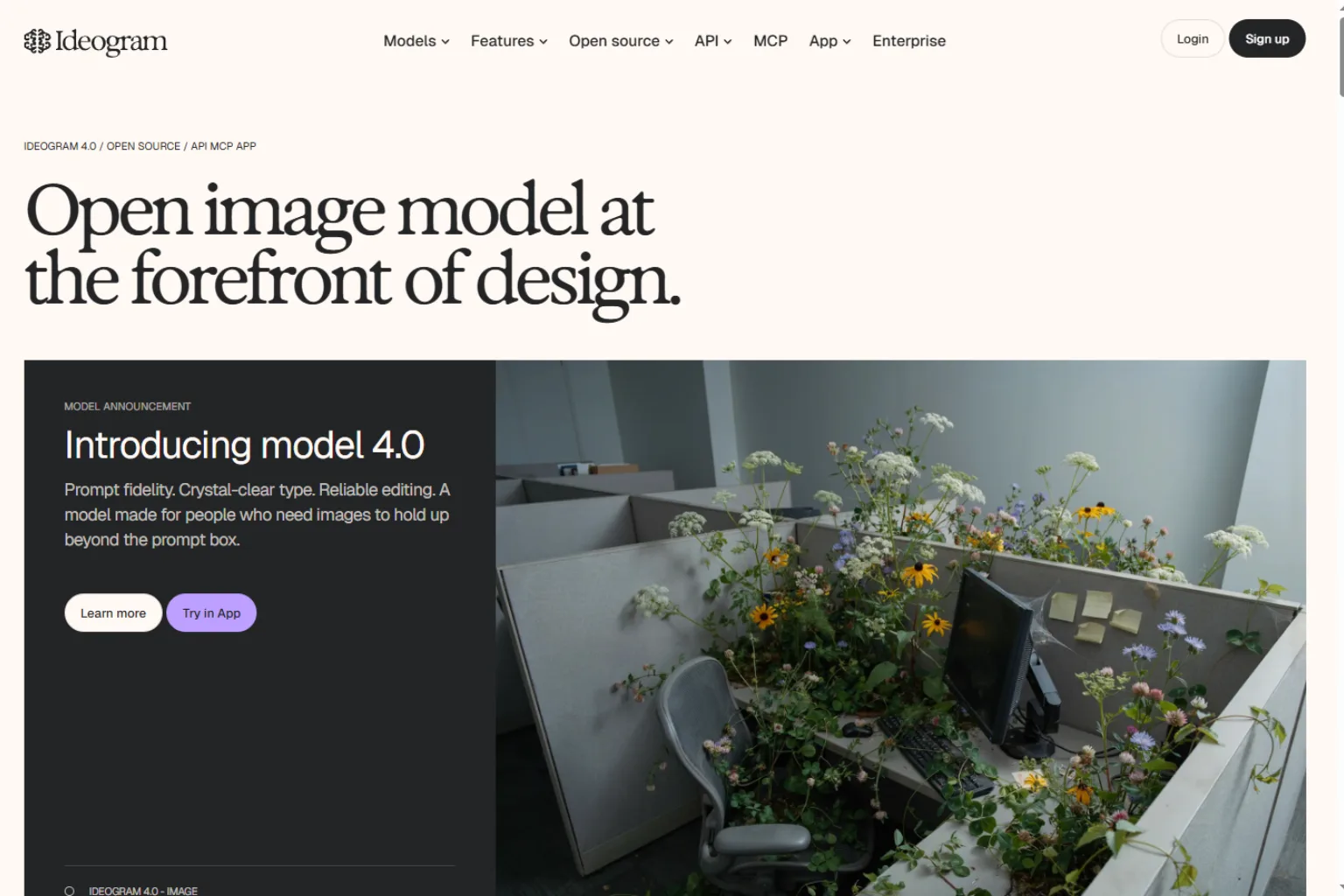The image size is (1344, 896).
Task: Click the Ideogram wordmark text
Action: point(111,41)
